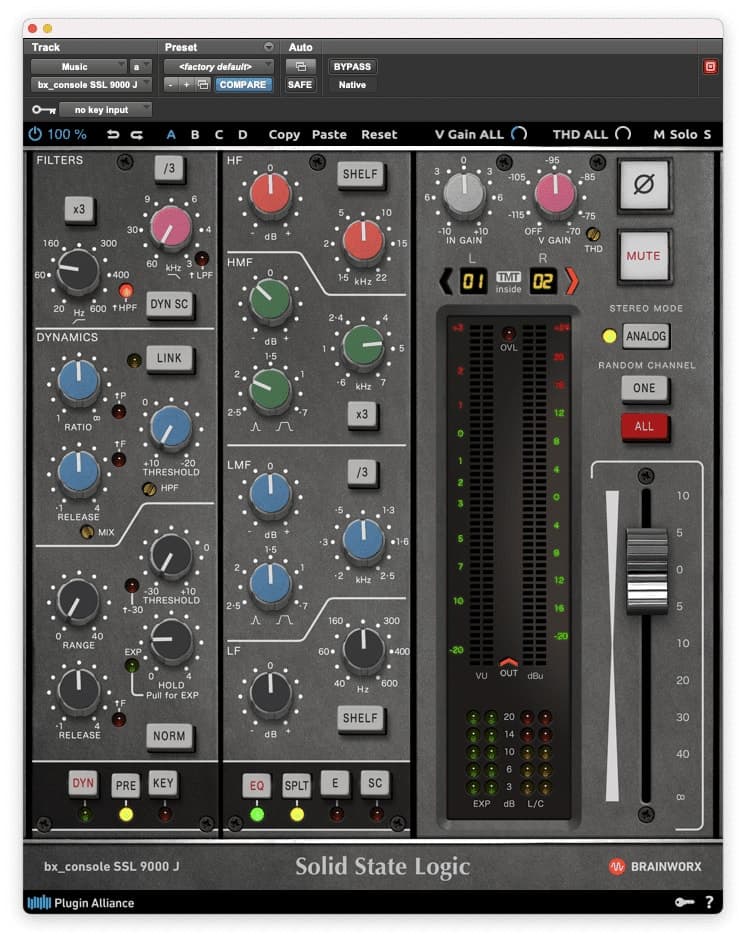Switch to settings bank D
The width and height of the screenshot is (746, 941).
242,134
